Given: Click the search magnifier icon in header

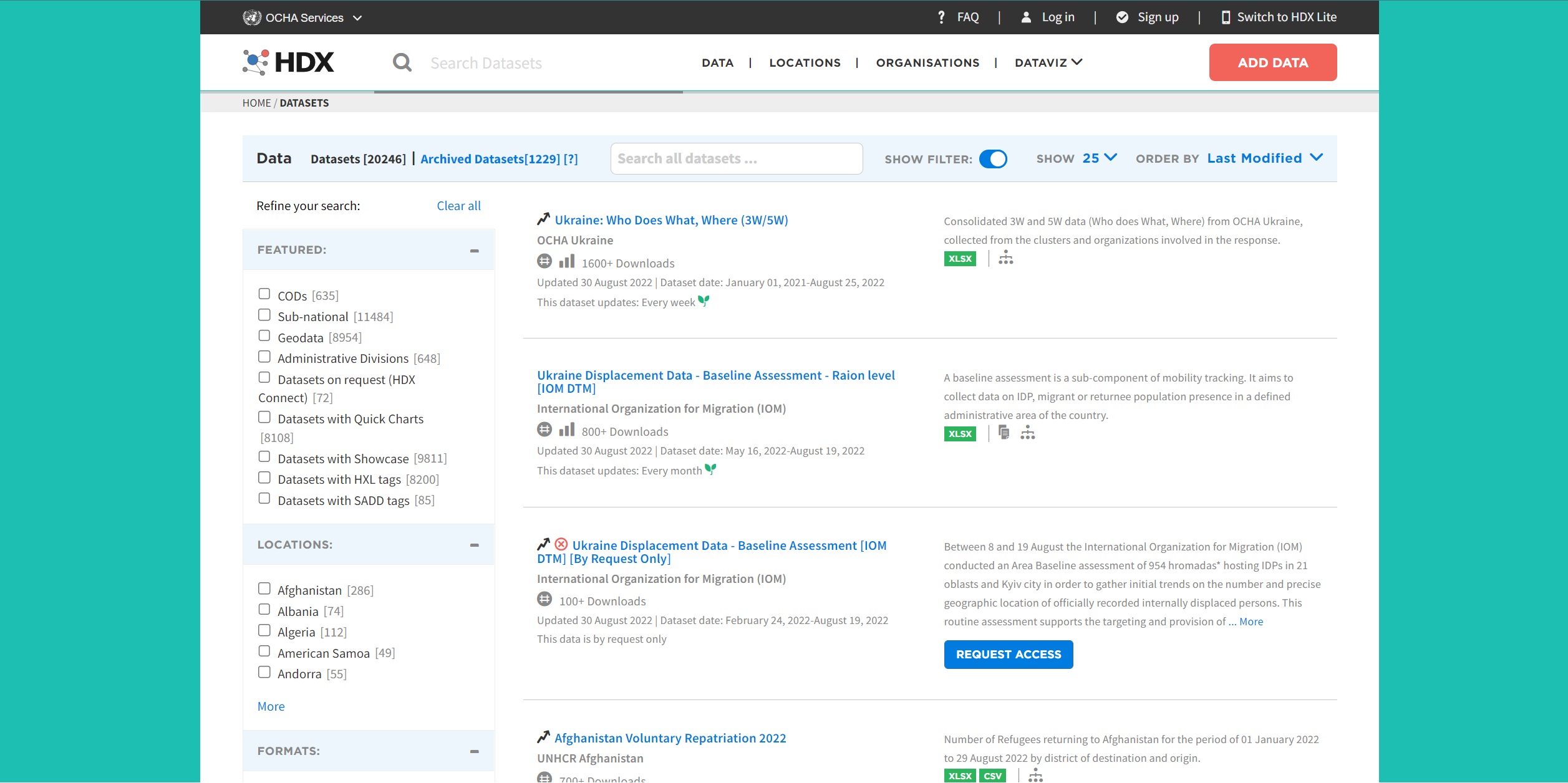Looking at the screenshot, I should (402, 62).
